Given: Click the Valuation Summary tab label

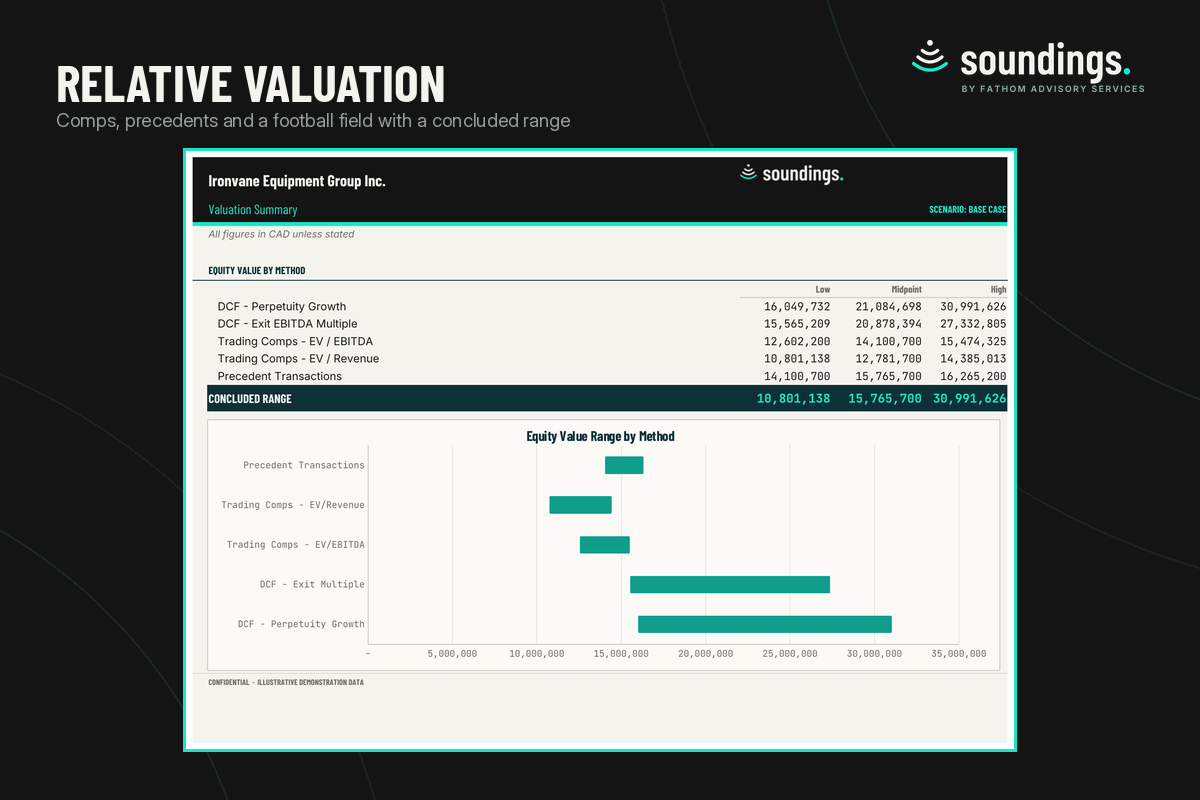Looking at the screenshot, I should (x=253, y=210).
